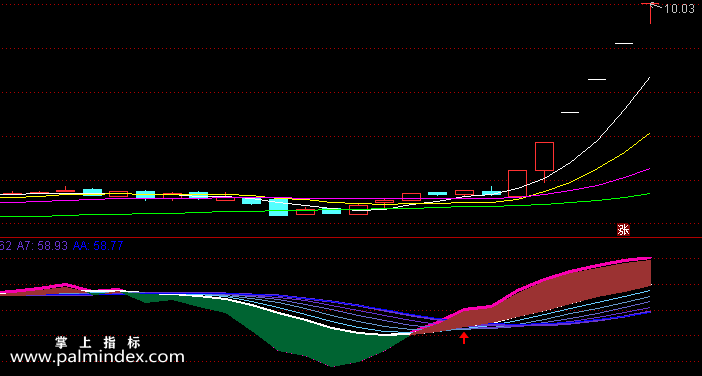702x376 pixels.
Task: Click the tall red candlestick body
Action: coord(544,157)
